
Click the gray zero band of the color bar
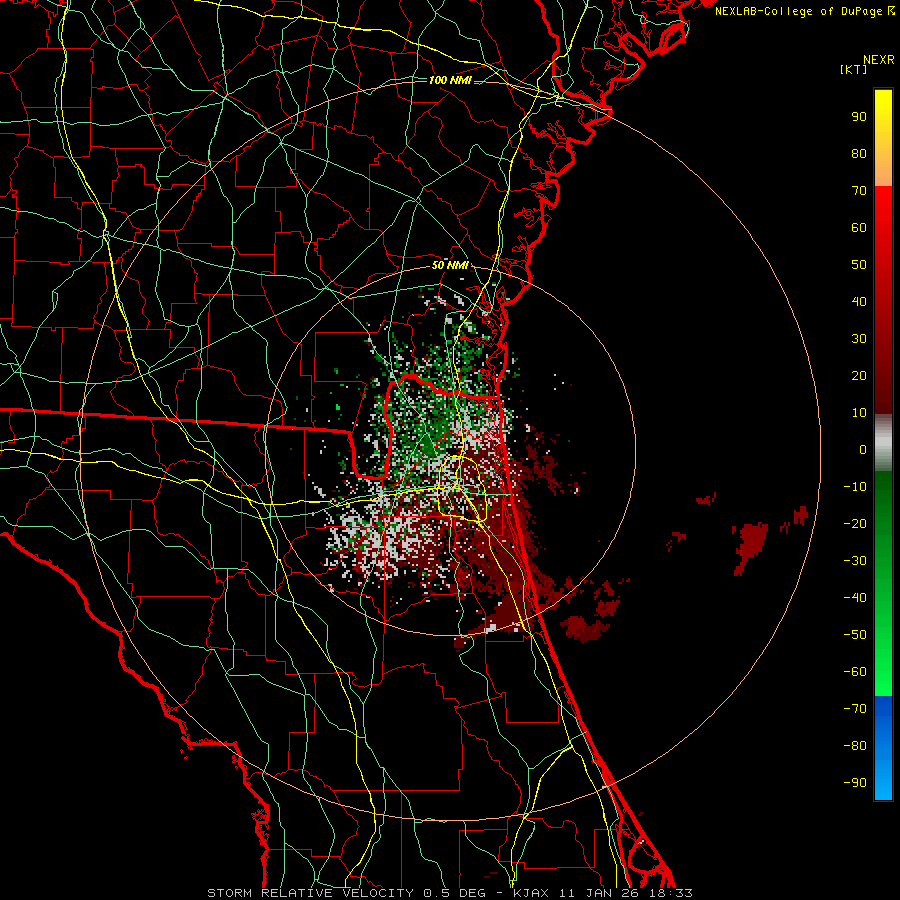click(883, 443)
